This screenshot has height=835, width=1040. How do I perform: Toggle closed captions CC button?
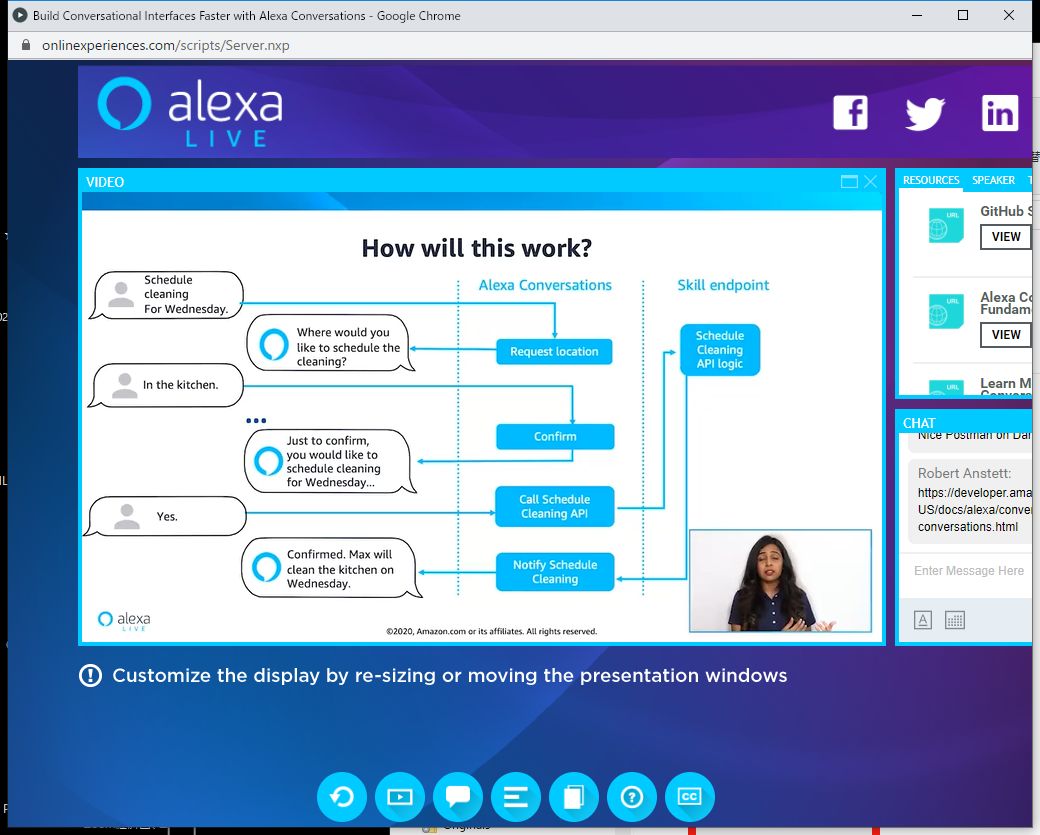(x=690, y=797)
